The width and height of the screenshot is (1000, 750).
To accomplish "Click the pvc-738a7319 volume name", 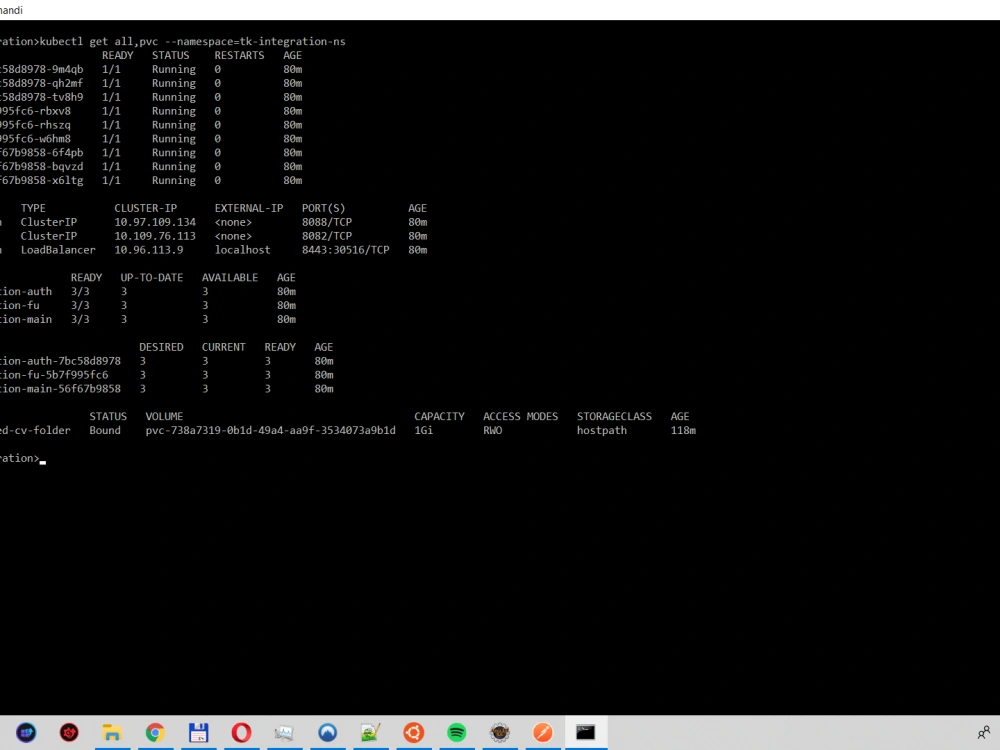I will pos(270,430).
